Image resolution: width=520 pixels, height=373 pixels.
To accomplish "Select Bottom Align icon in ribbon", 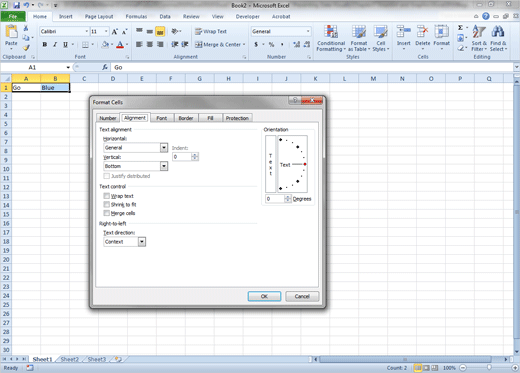I will [x=160, y=32].
